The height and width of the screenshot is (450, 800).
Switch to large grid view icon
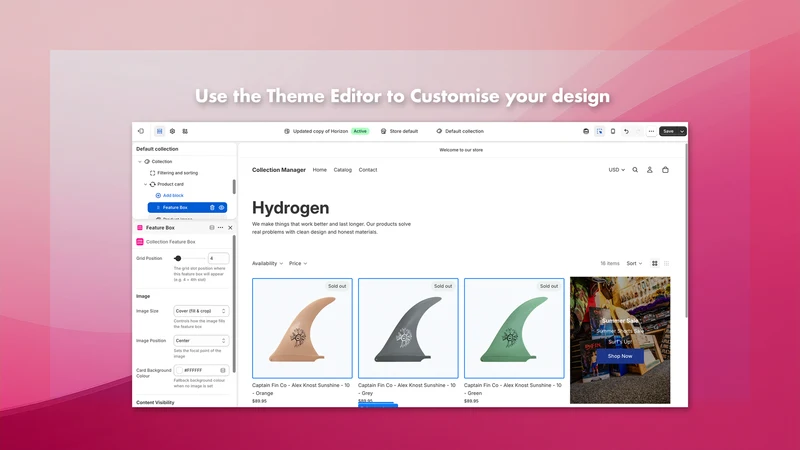[x=655, y=263]
